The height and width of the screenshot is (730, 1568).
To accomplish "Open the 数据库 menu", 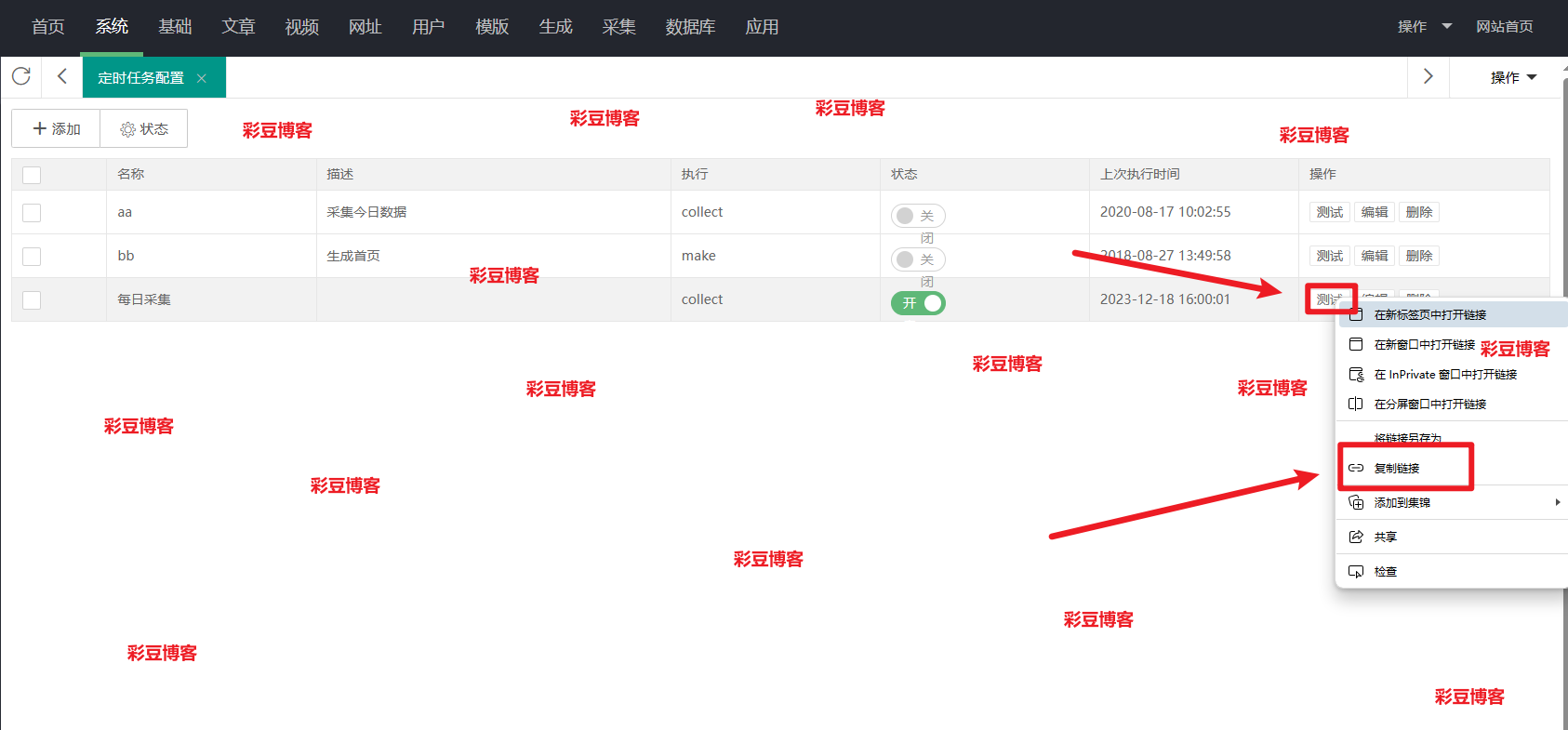I will (691, 27).
